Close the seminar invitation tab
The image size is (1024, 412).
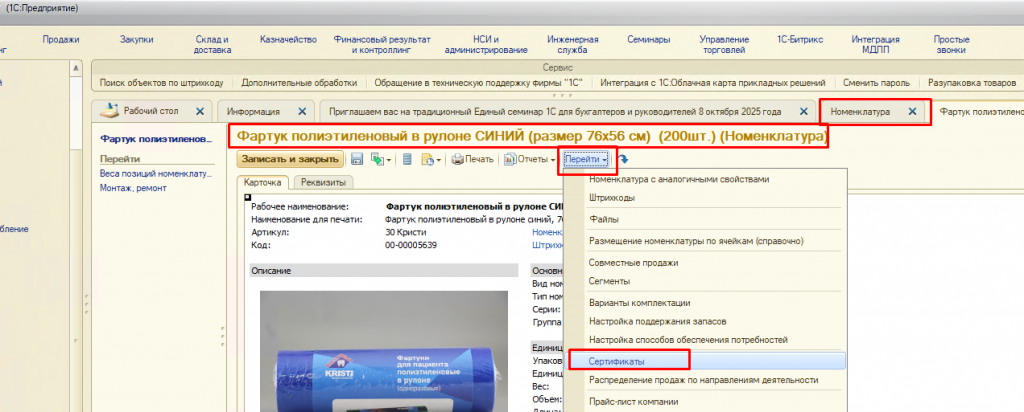point(804,112)
